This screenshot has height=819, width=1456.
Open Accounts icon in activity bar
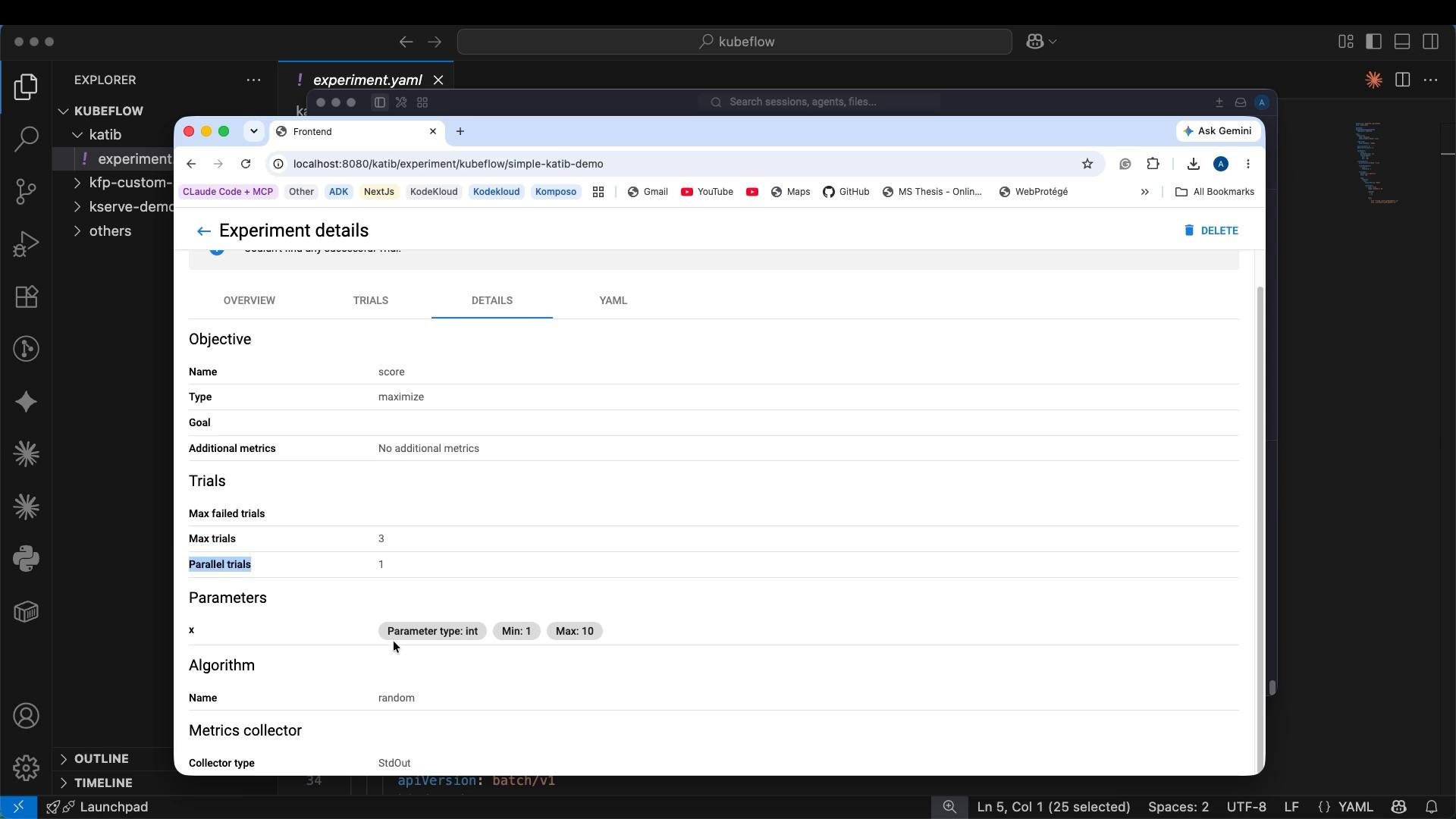pos(27,716)
